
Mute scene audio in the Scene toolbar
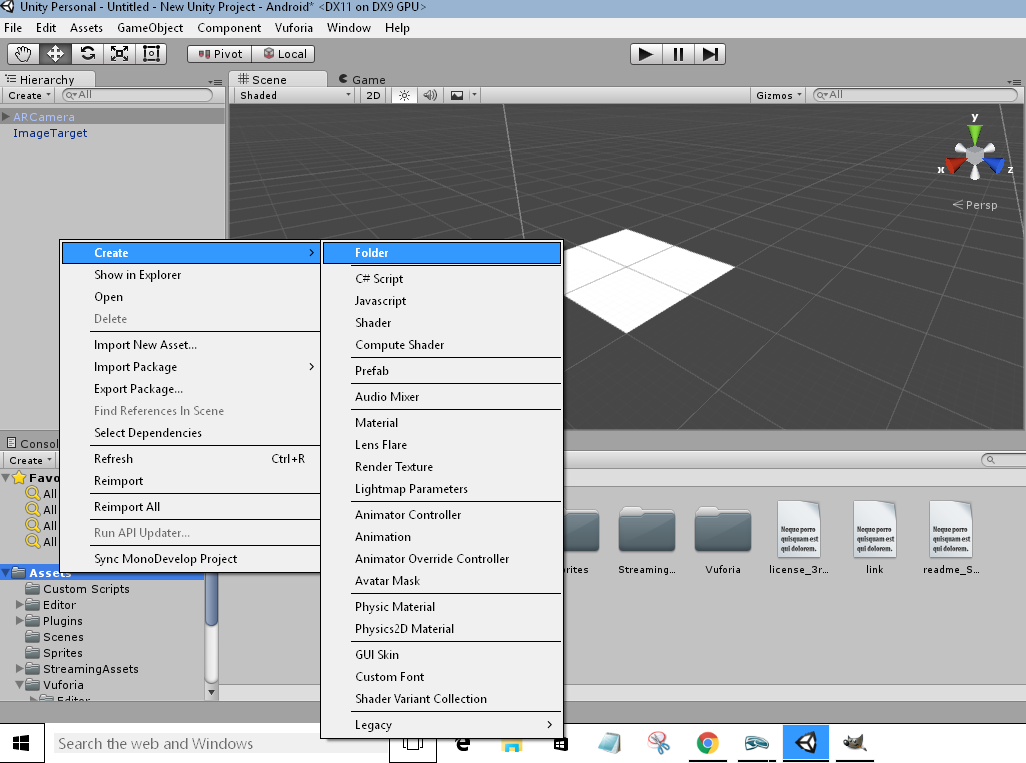point(430,94)
